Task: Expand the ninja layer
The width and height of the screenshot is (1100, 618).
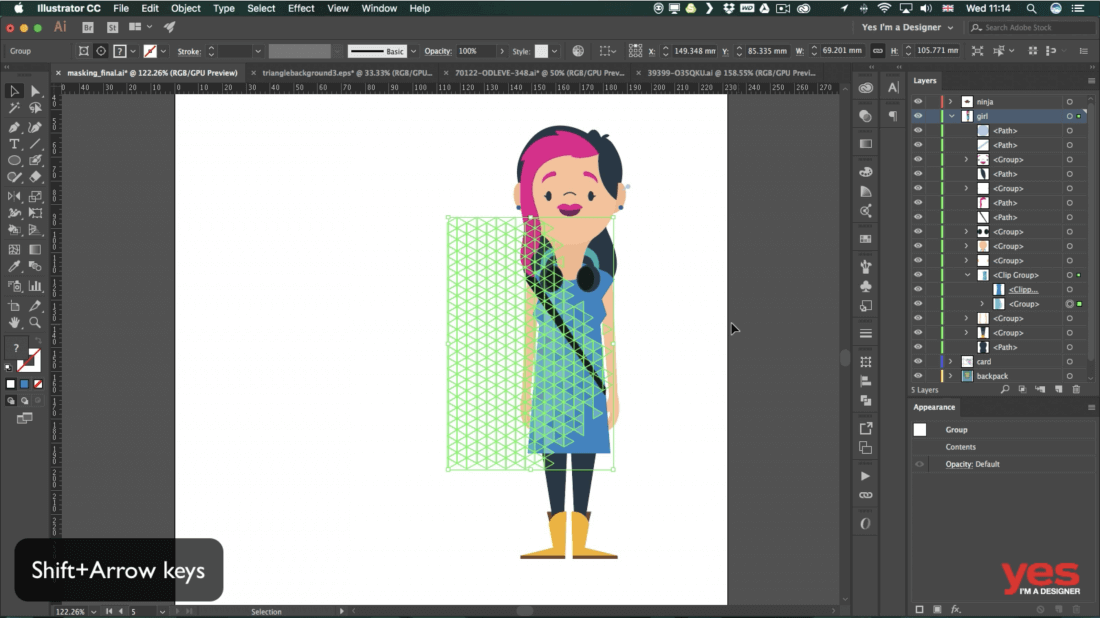Action: coord(950,102)
